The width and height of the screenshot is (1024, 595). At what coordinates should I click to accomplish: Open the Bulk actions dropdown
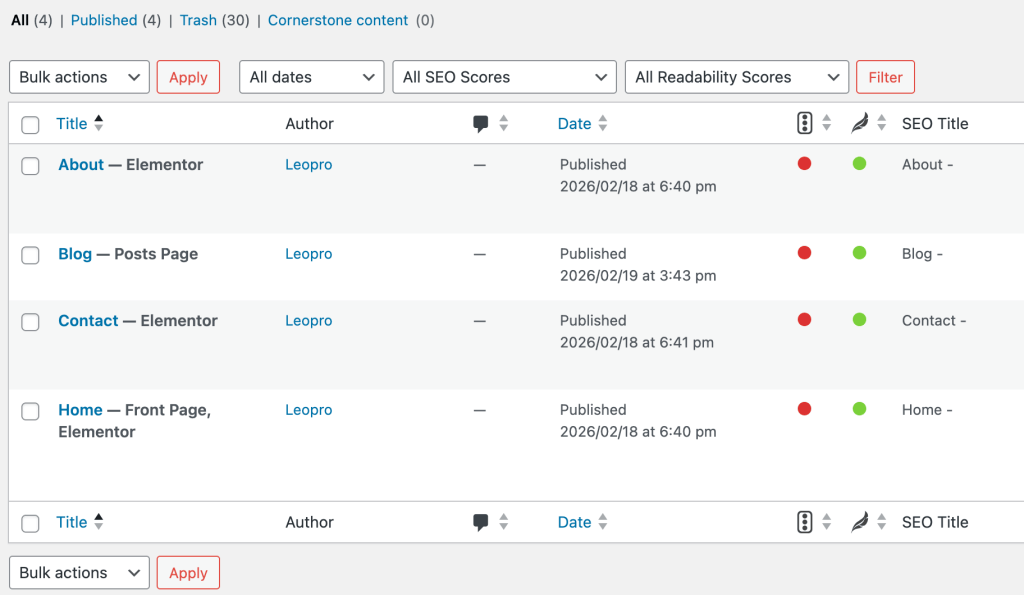[x=79, y=77]
